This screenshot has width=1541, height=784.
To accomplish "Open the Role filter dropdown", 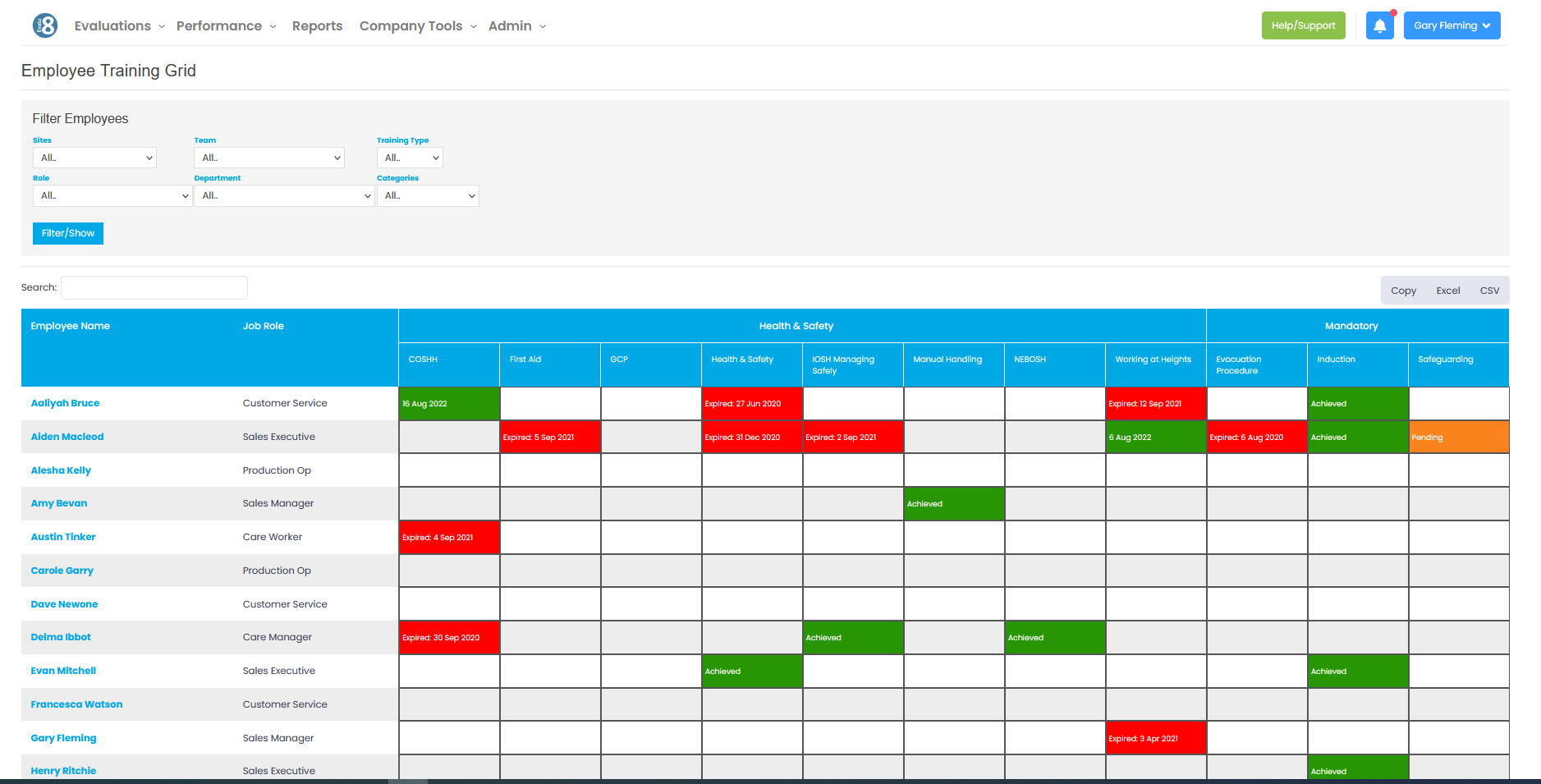I will pos(112,195).
